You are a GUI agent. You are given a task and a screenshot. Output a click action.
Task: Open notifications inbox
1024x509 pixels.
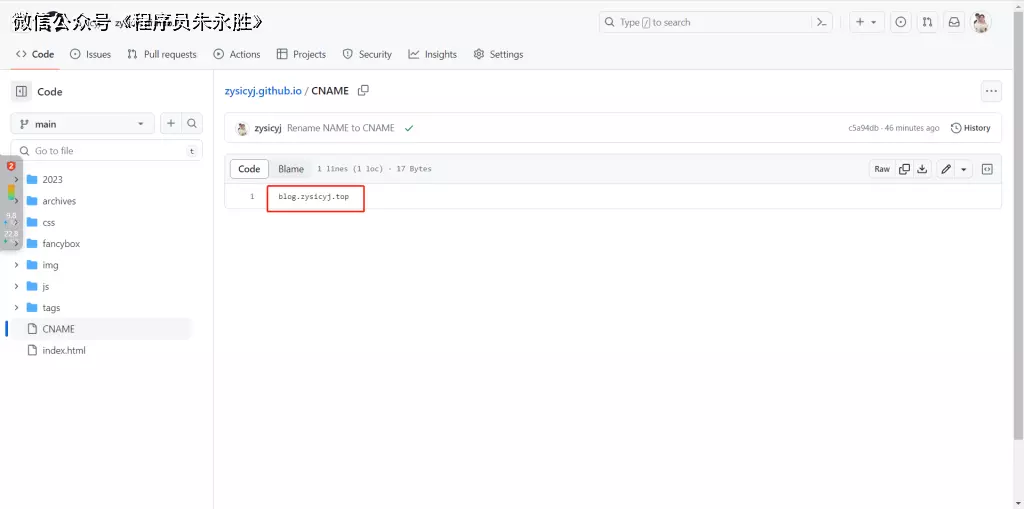(x=954, y=22)
